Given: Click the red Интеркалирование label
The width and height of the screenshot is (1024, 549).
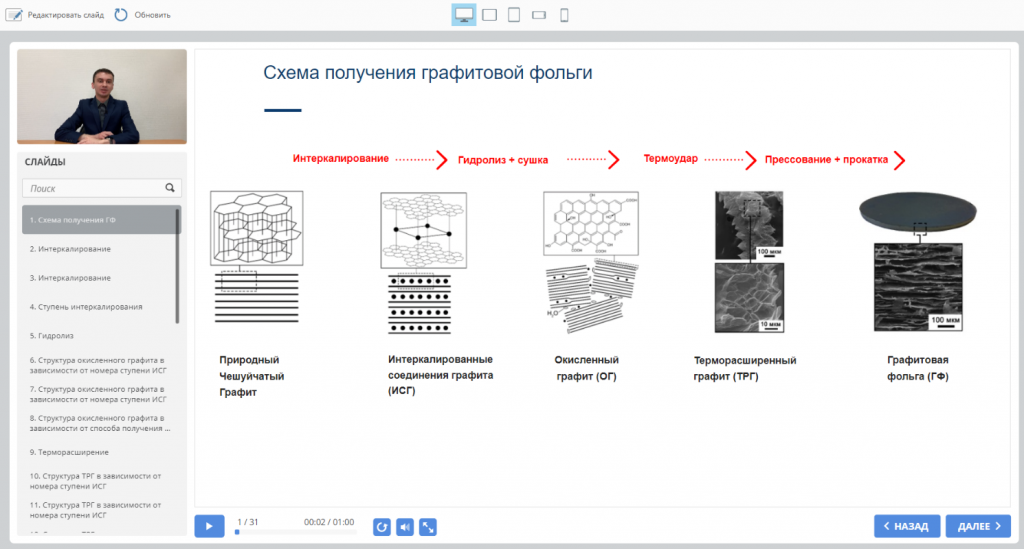Looking at the screenshot, I should pyautogui.click(x=340, y=158).
